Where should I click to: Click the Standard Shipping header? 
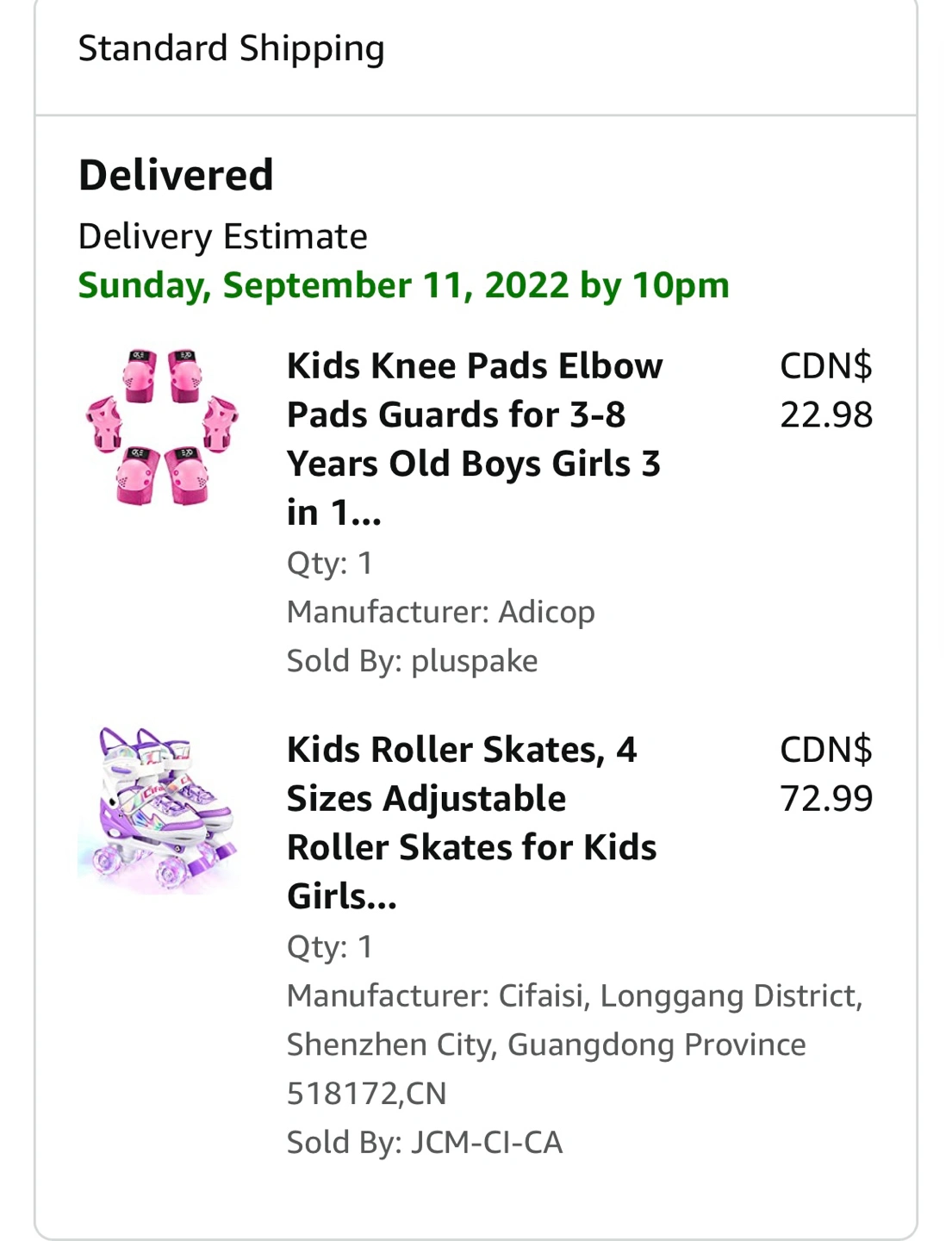pos(231,49)
